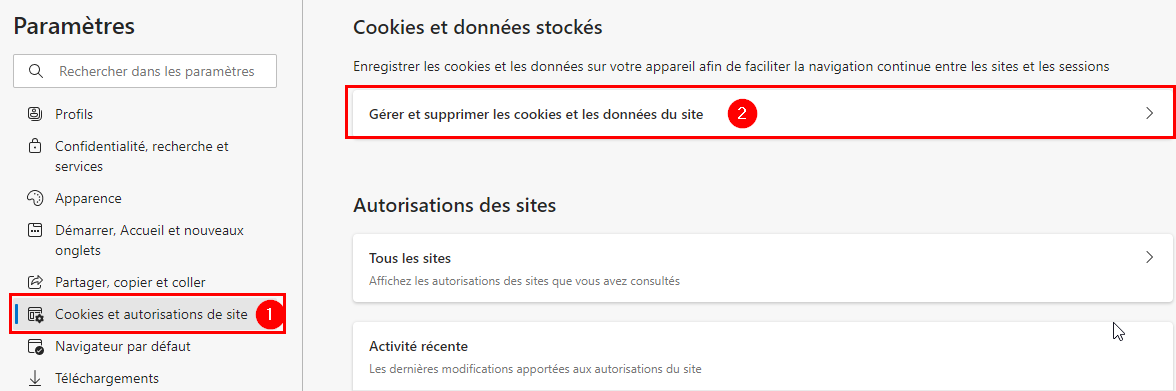Open Activité récente card
Viewport: 1176px width, 391px height.
763,356
